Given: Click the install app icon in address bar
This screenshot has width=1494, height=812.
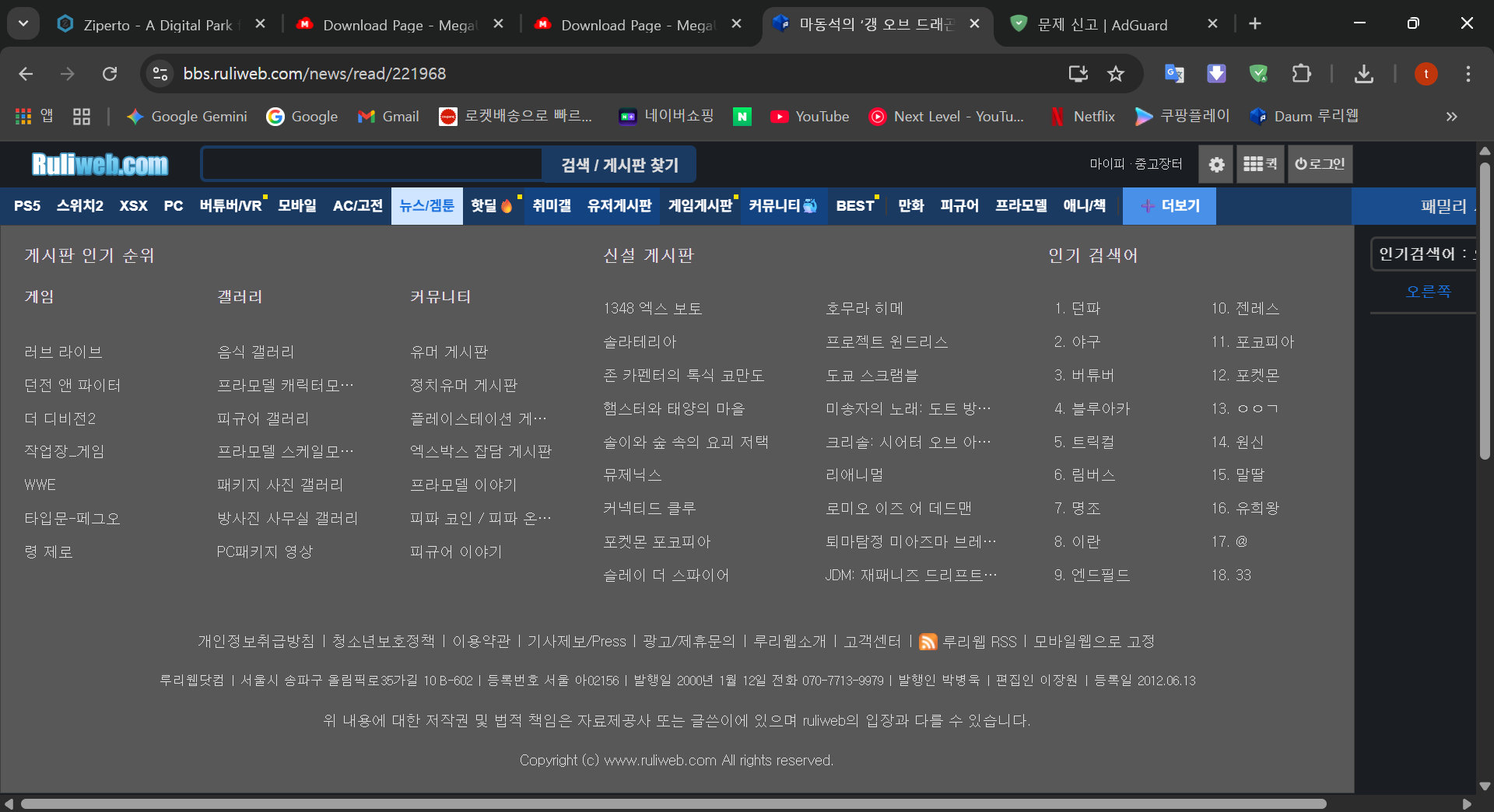Looking at the screenshot, I should coord(1078,74).
